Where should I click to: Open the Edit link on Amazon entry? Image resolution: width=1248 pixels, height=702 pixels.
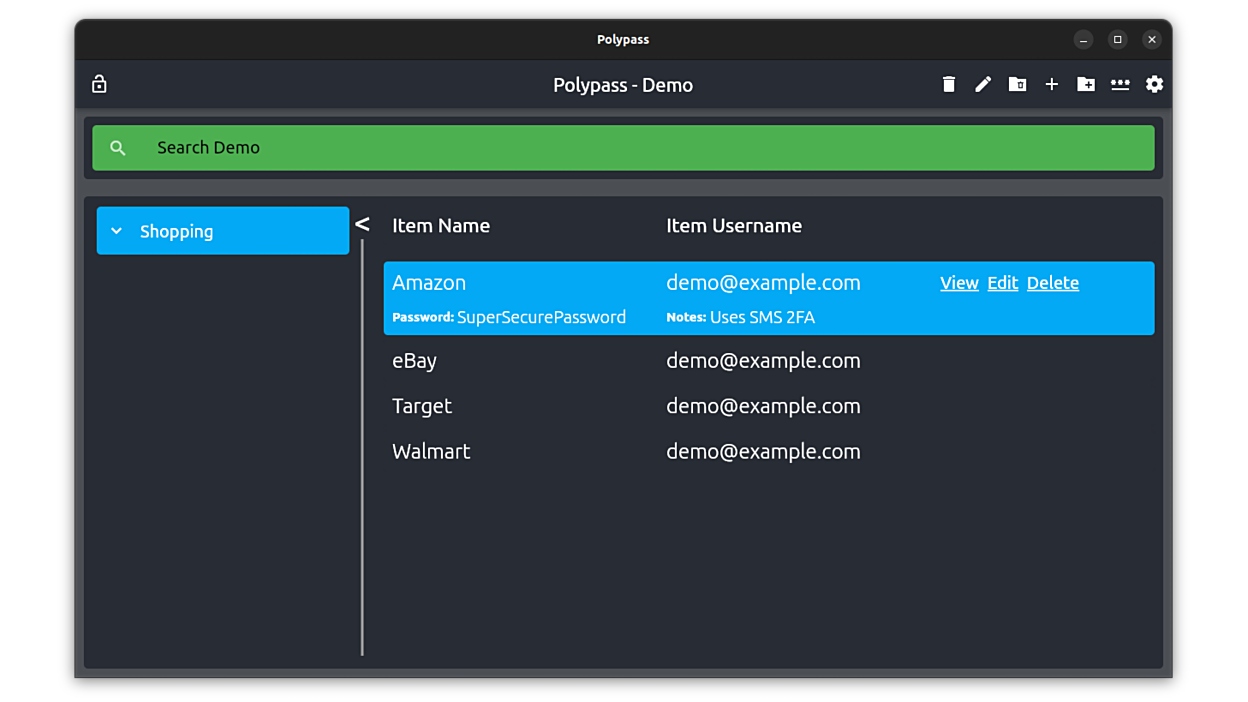(x=1002, y=283)
